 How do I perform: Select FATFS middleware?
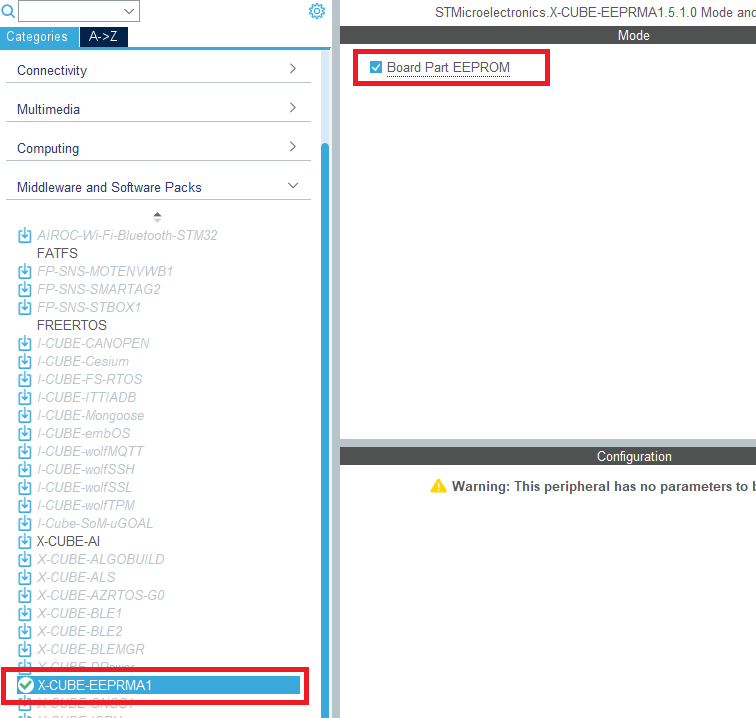pyautogui.click(x=57, y=253)
